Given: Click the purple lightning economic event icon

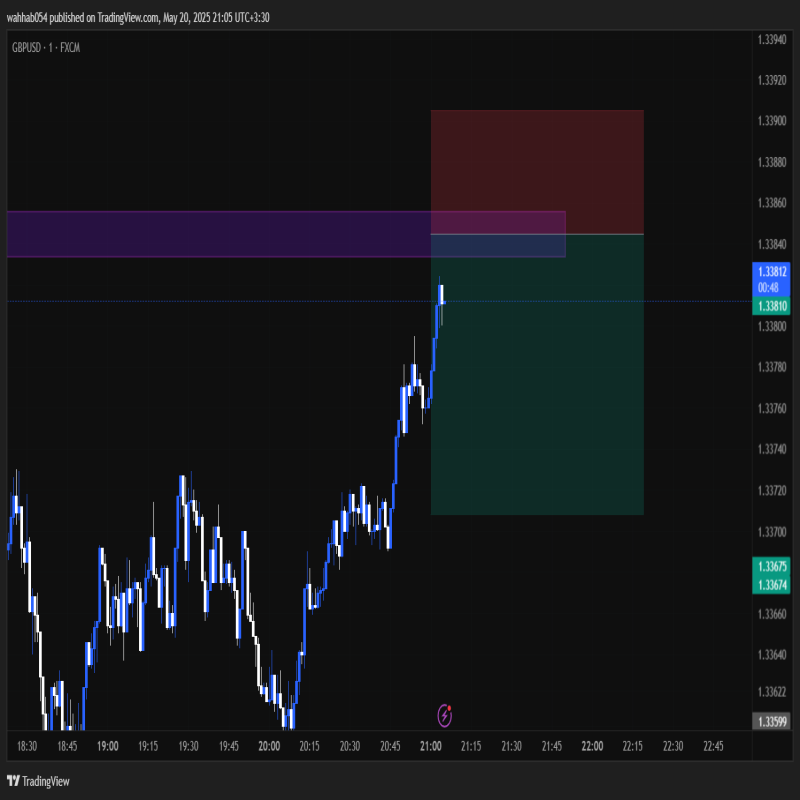Looking at the screenshot, I should 444,715.
